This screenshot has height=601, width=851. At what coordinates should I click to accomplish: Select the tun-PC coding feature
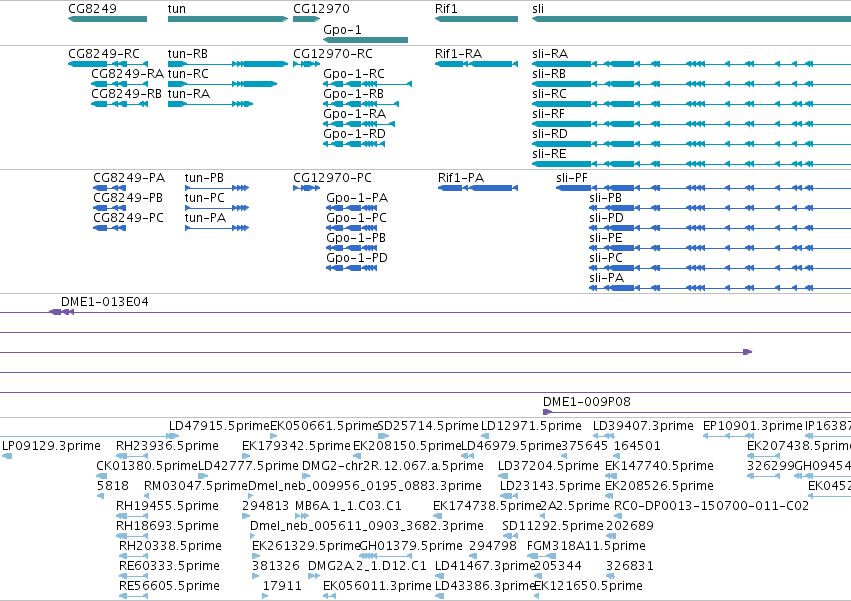(217, 208)
